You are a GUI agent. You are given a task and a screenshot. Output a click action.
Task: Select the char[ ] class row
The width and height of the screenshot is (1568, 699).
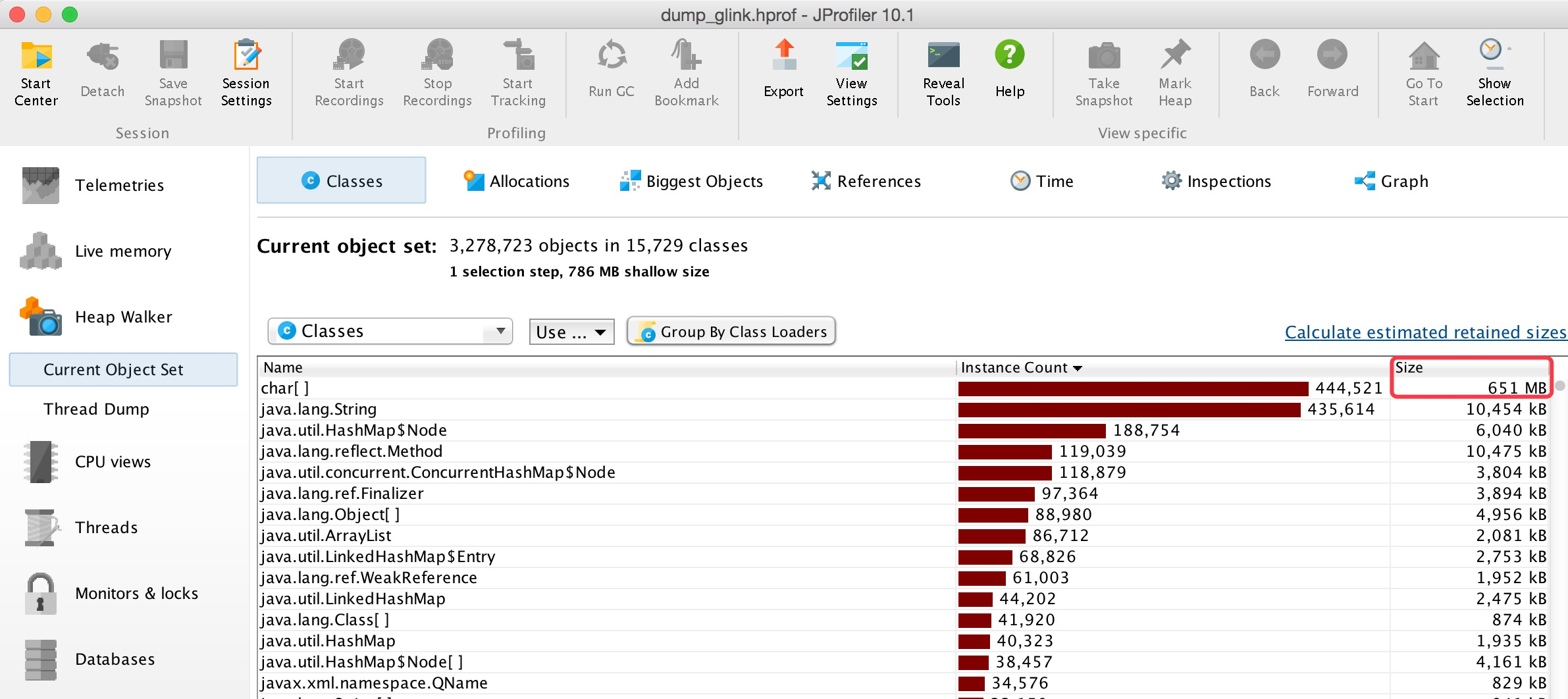pyautogui.click(x=903, y=388)
